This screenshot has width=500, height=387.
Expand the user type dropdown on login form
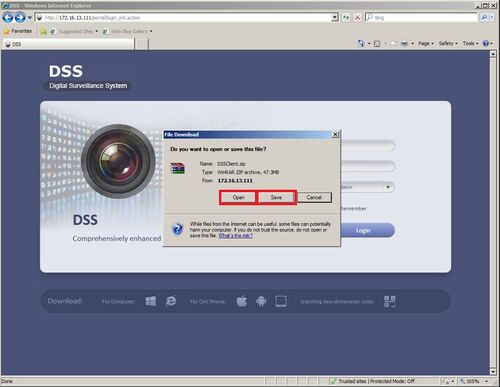(x=388, y=187)
